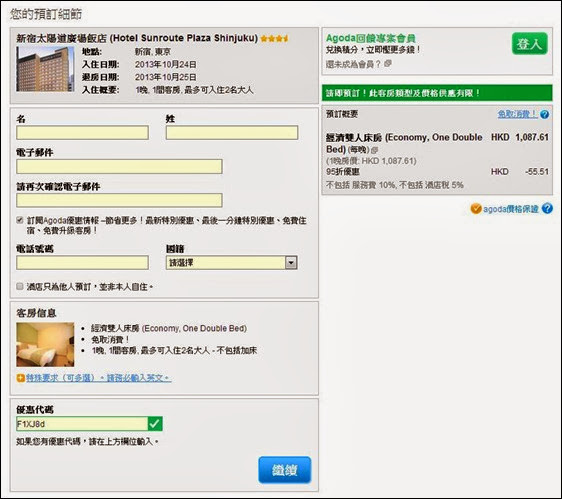Check the booking-for-someone-else checkbox
Image resolution: width=562 pixels, height=499 pixels.
tap(20, 286)
